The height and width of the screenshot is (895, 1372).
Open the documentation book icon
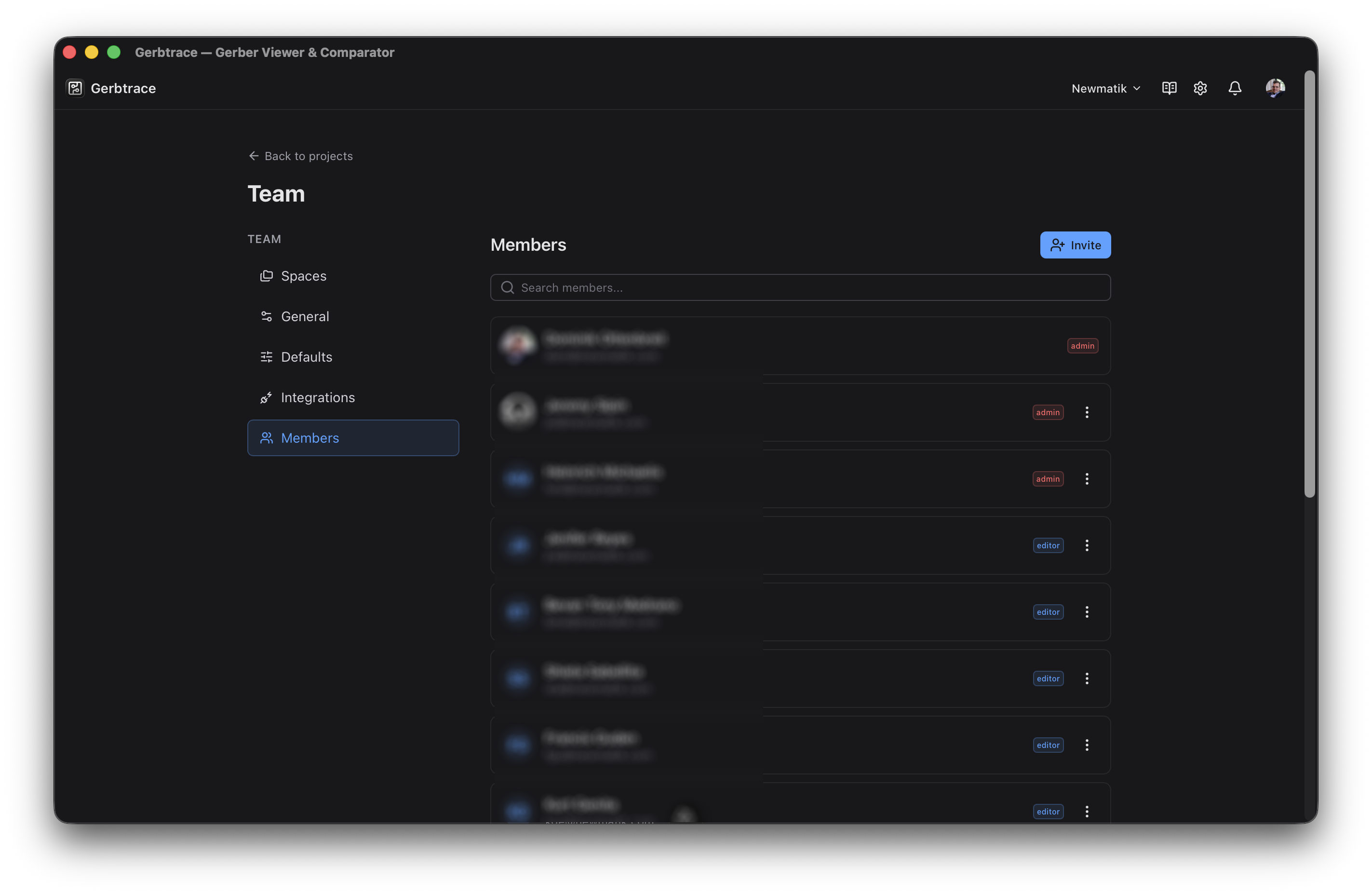coord(1169,88)
